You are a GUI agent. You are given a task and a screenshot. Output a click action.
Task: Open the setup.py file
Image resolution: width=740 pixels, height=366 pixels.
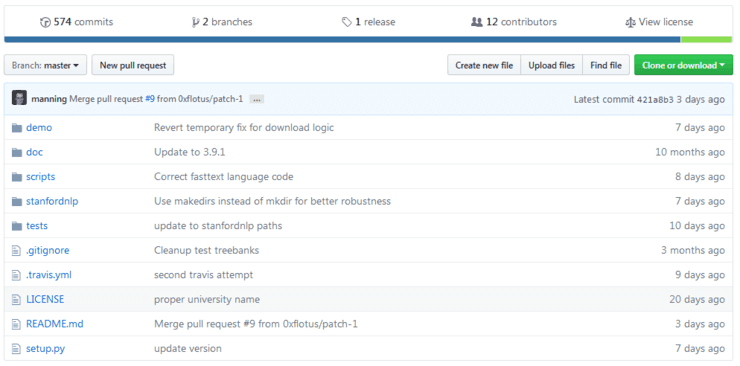[x=45, y=349]
